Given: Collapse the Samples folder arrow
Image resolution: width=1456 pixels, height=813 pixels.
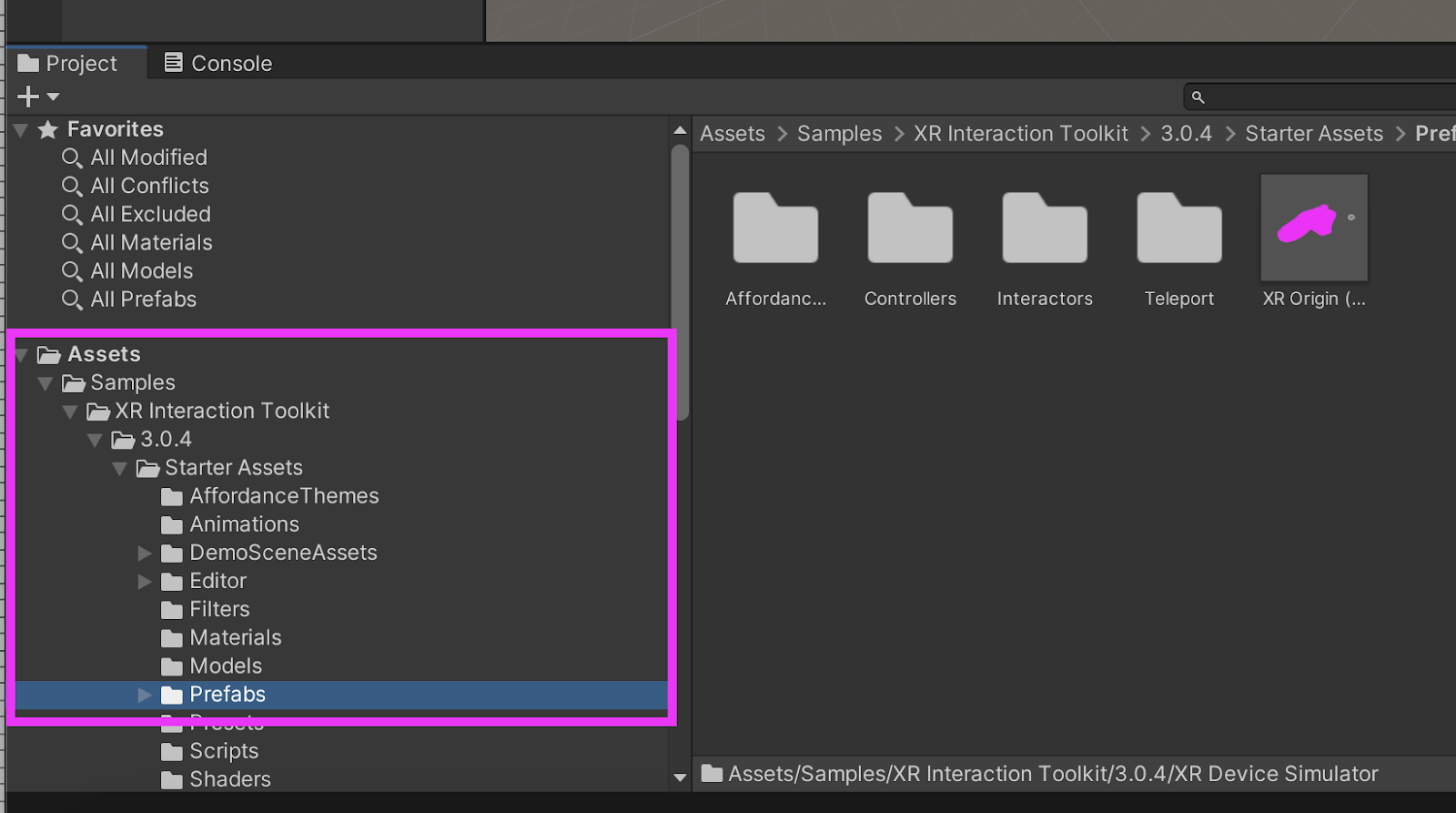Looking at the screenshot, I should [45, 383].
